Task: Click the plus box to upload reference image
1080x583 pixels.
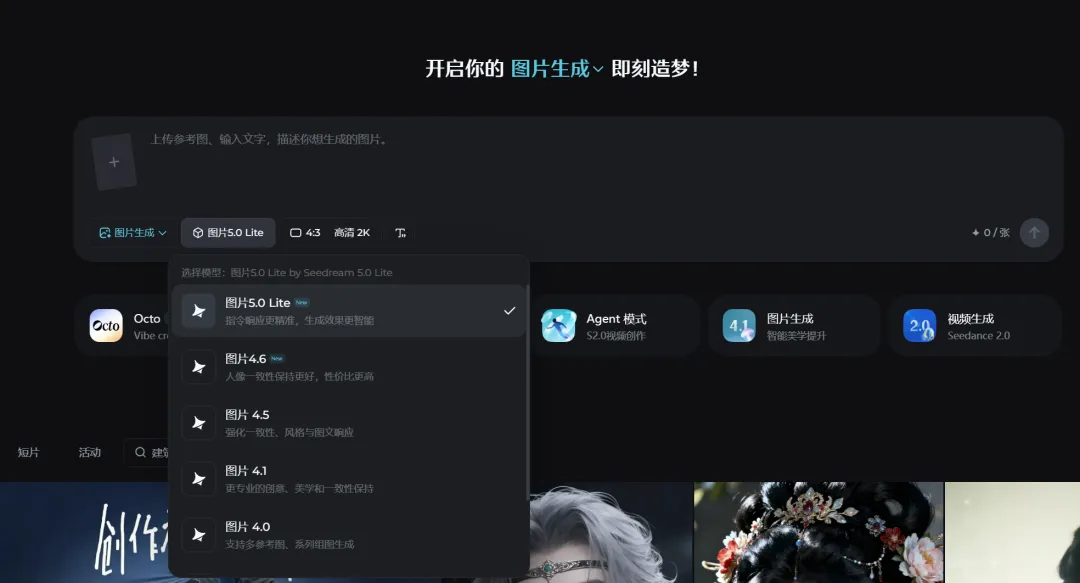Action: (x=114, y=162)
